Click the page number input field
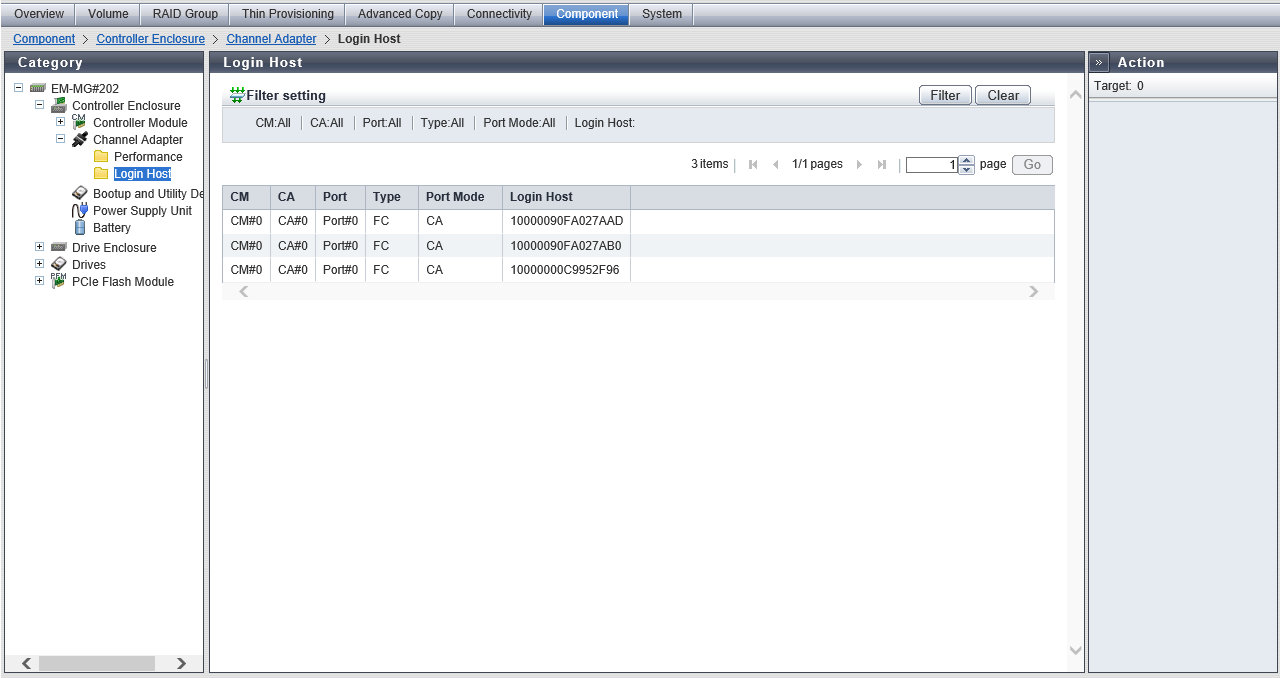The height and width of the screenshot is (678, 1280). (931, 165)
